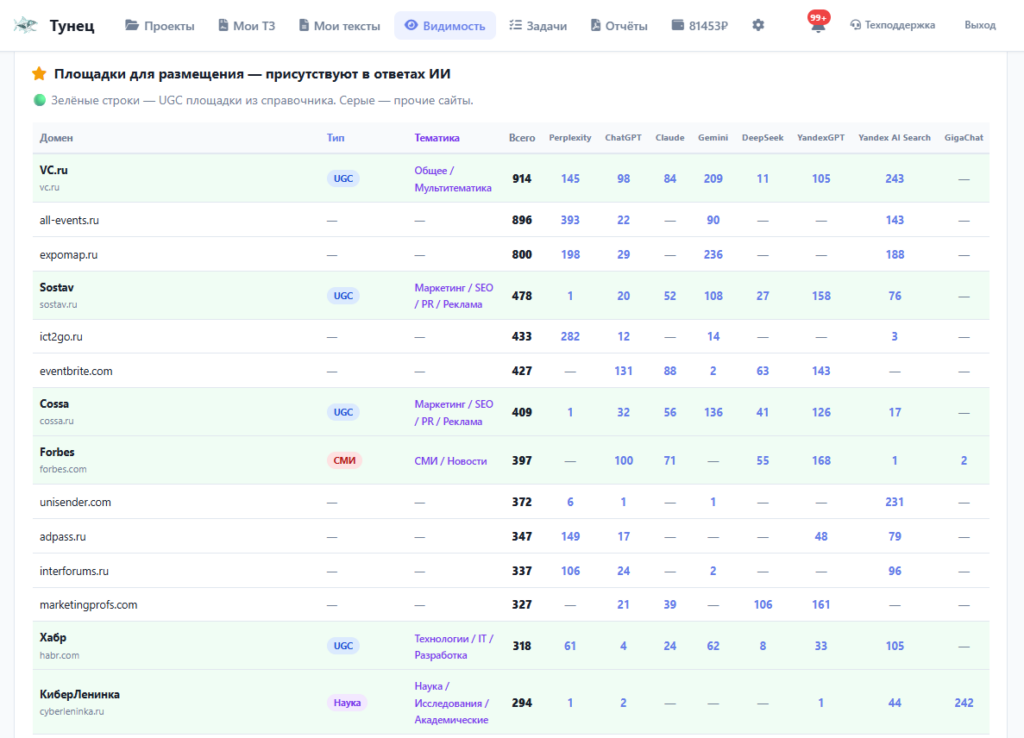Sort by the Всего column header
The image size is (1024, 738).
[522, 138]
